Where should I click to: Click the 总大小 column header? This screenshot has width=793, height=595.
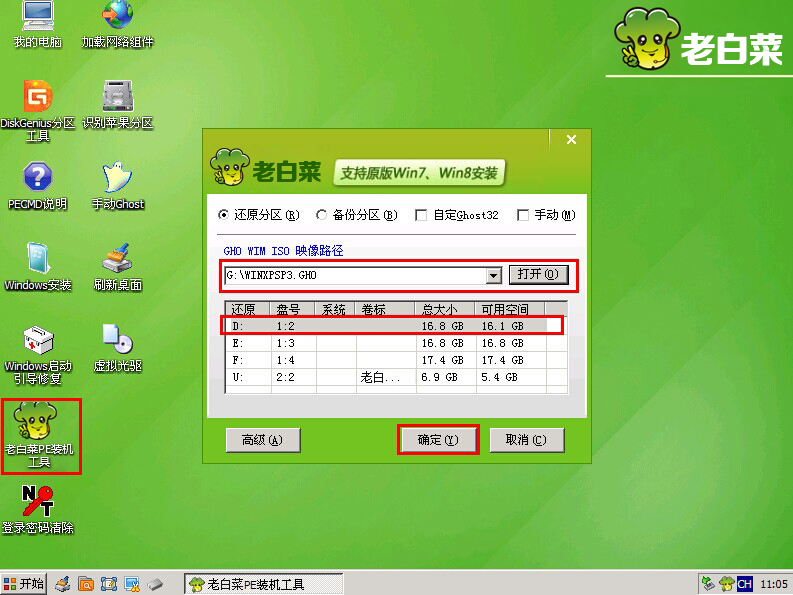point(445,309)
